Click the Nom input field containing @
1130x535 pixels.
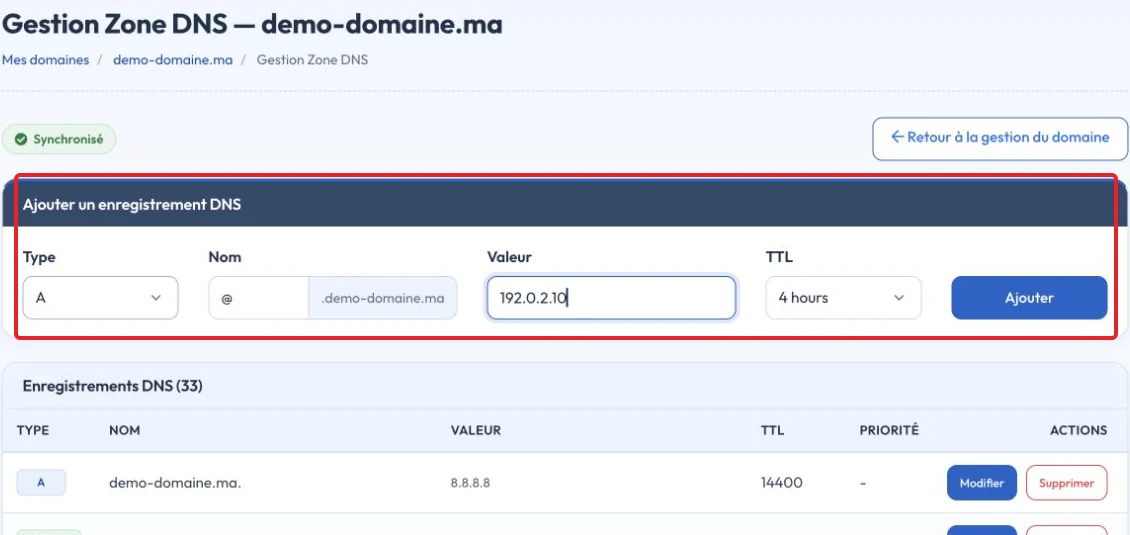(x=259, y=298)
